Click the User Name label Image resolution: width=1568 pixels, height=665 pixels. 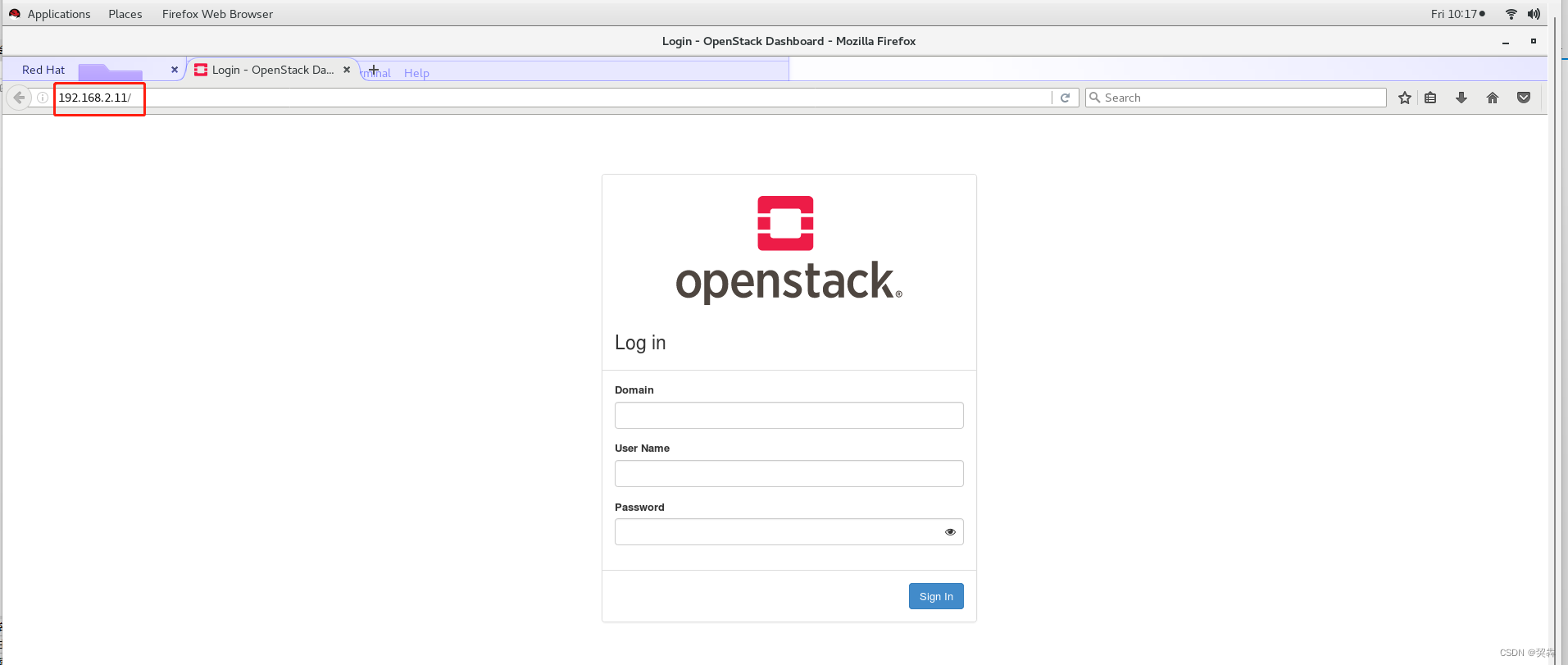point(642,449)
